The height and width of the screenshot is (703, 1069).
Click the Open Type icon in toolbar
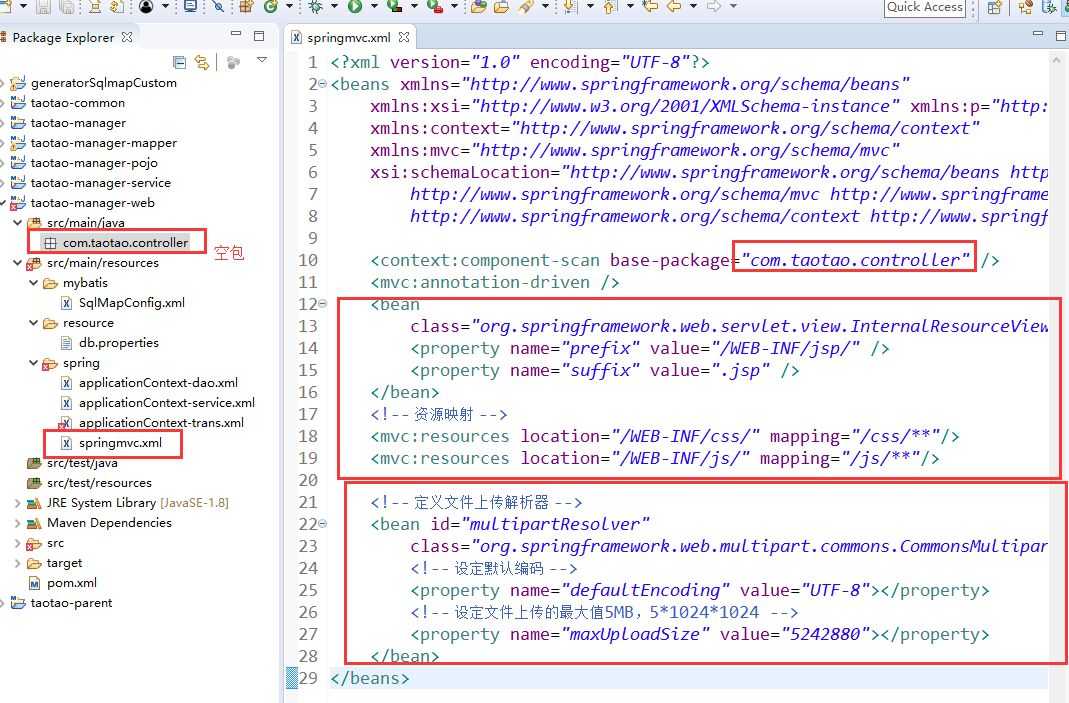point(479,7)
